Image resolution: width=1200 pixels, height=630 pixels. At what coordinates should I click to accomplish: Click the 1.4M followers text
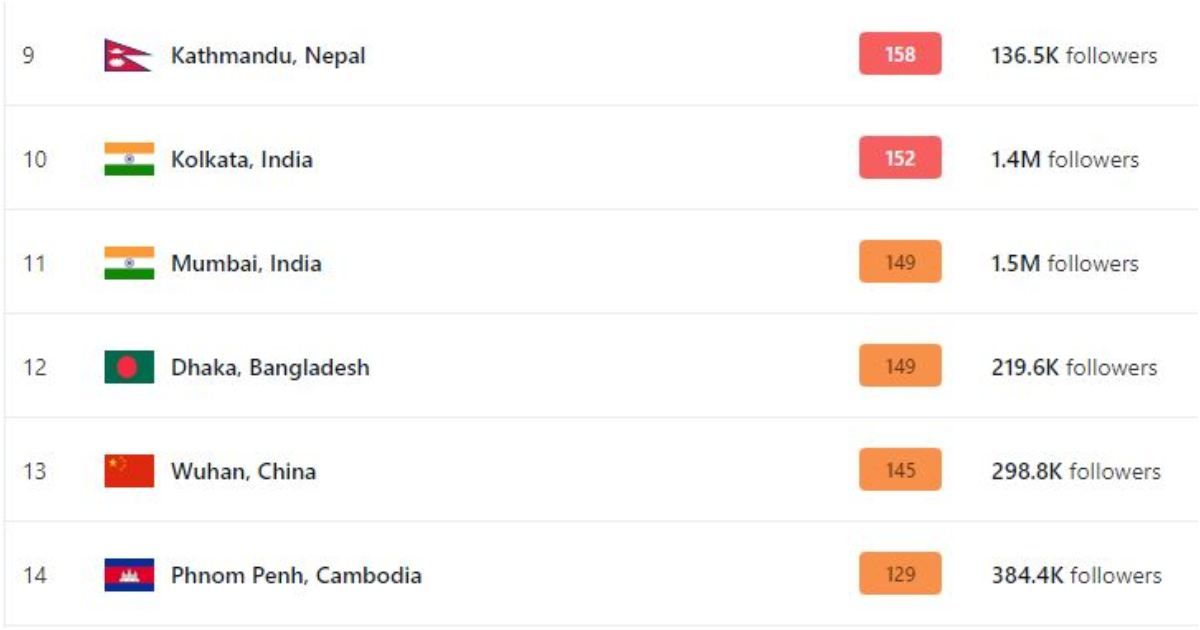coord(1065,160)
